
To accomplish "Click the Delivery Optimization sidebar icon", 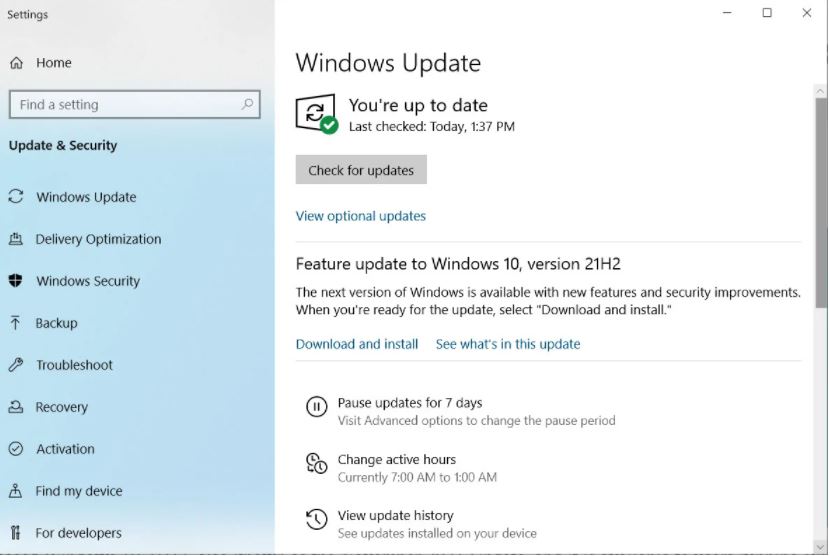I will (x=16, y=239).
